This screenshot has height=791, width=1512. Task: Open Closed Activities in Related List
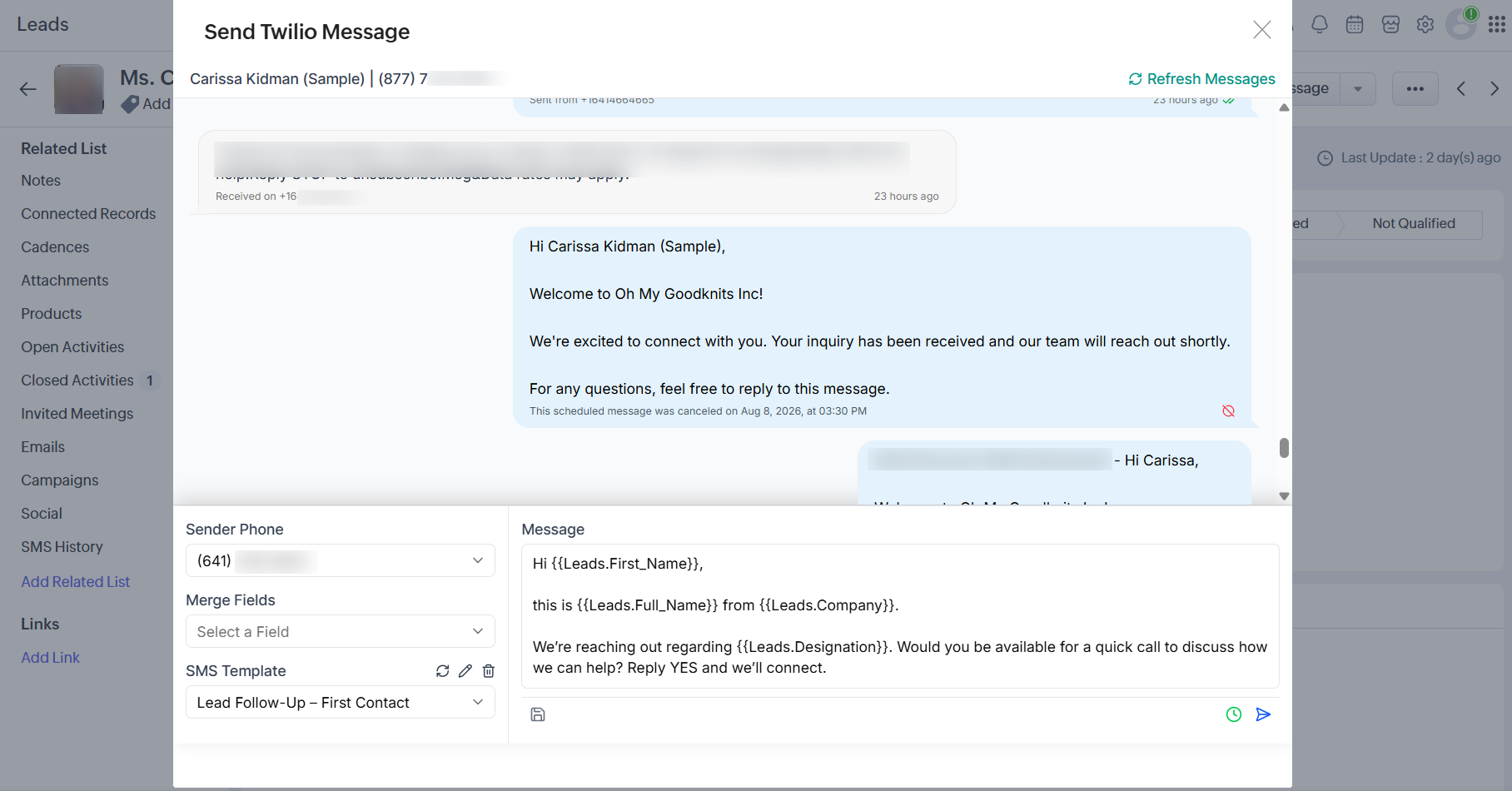(x=77, y=381)
